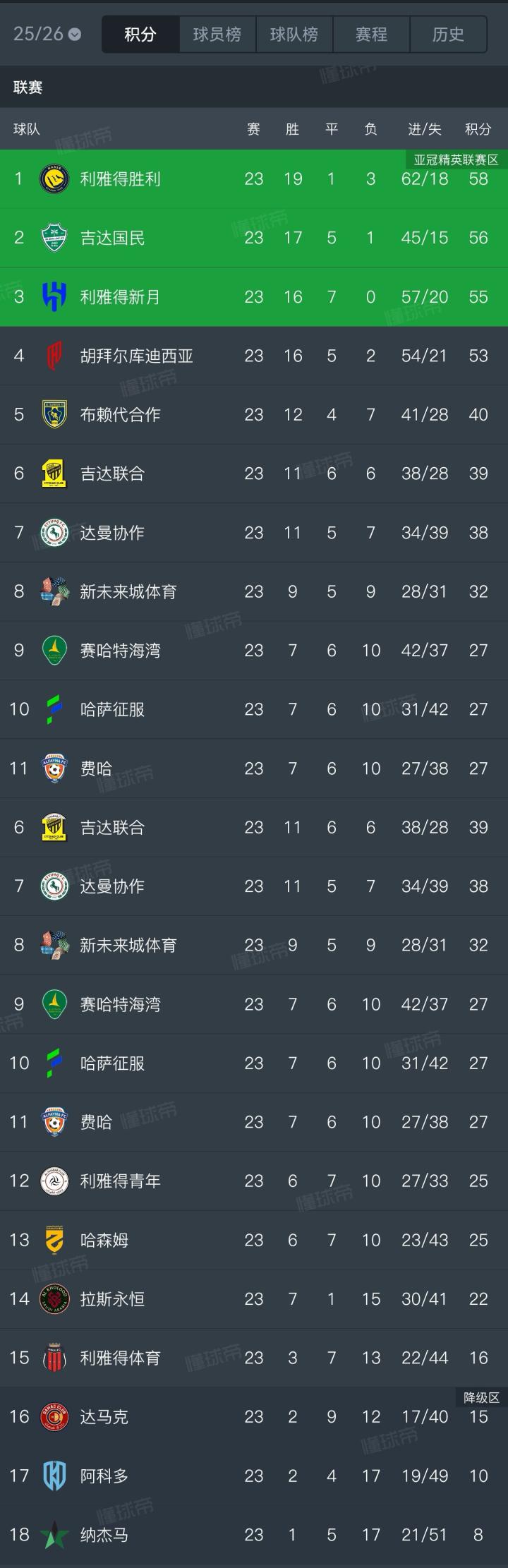
Task: Click the 达马克 club badge
Action: click(54, 1416)
